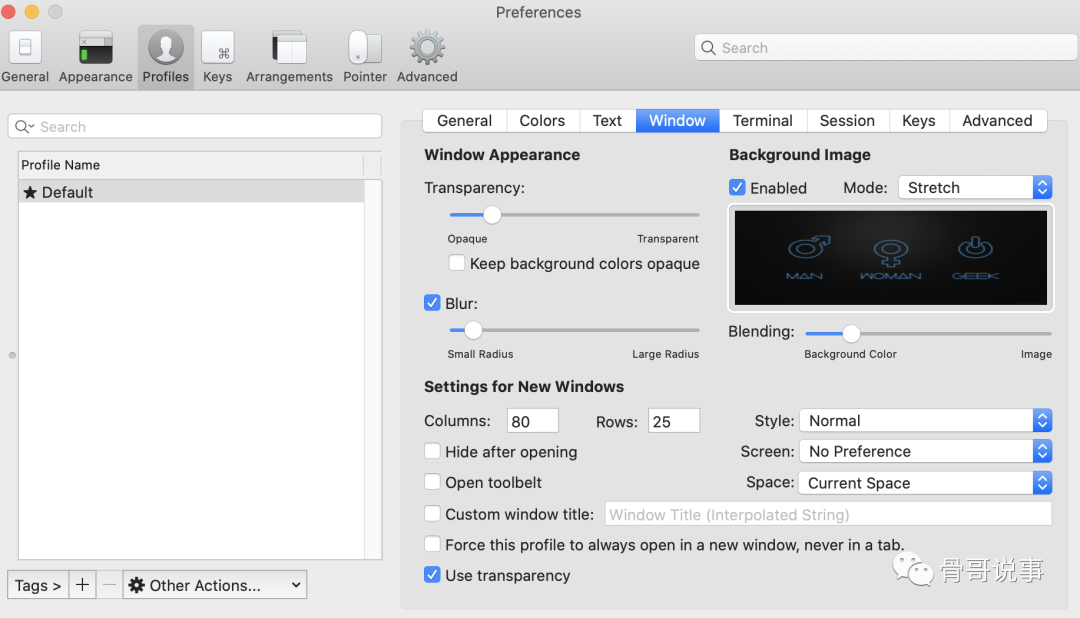Click the background image thumbnail preview

tap(891, 258)
